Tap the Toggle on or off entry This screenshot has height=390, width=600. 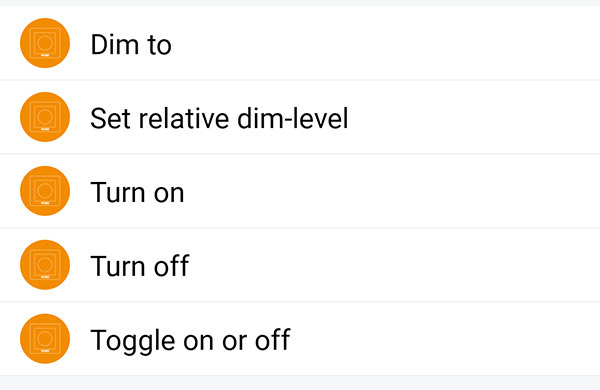(x=300, y=338)
